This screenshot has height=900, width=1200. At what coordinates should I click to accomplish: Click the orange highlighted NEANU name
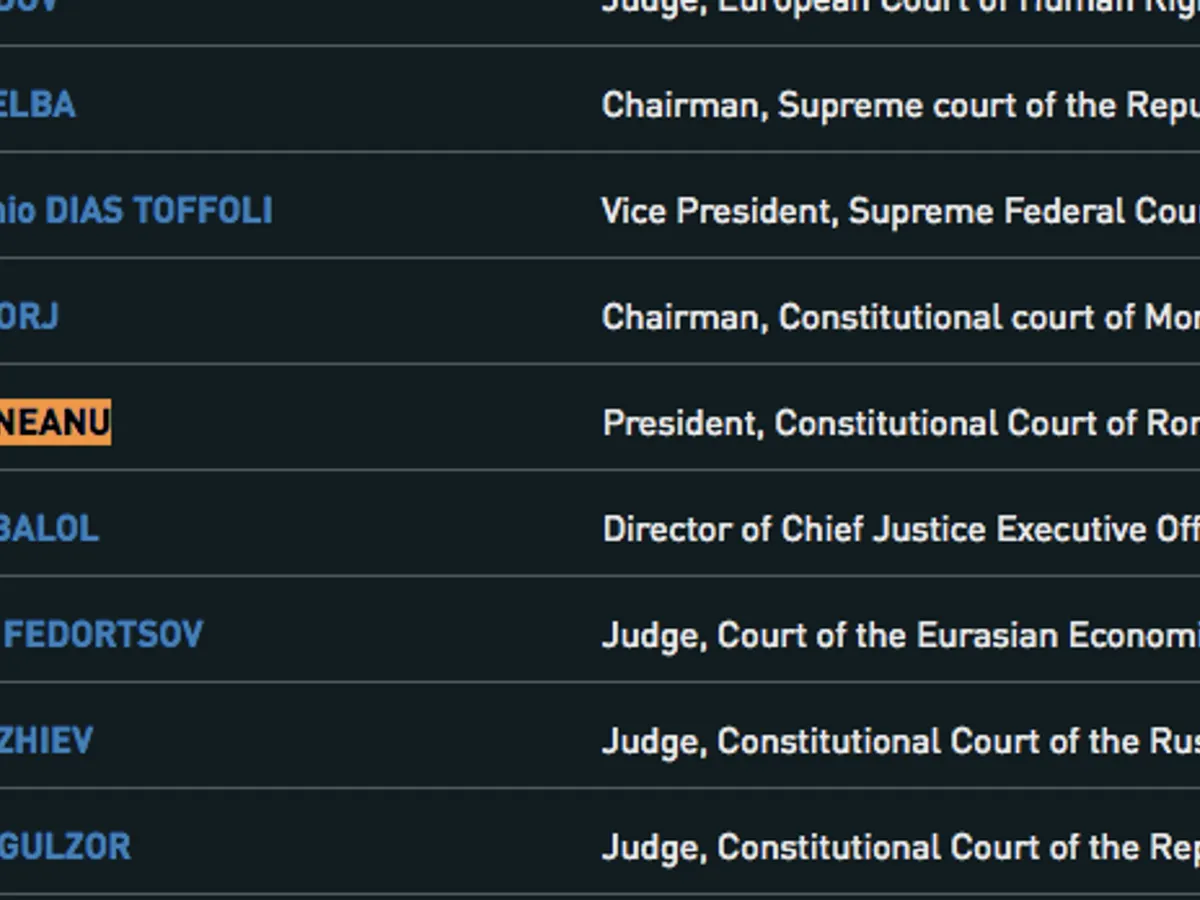[x=54, y=423]
